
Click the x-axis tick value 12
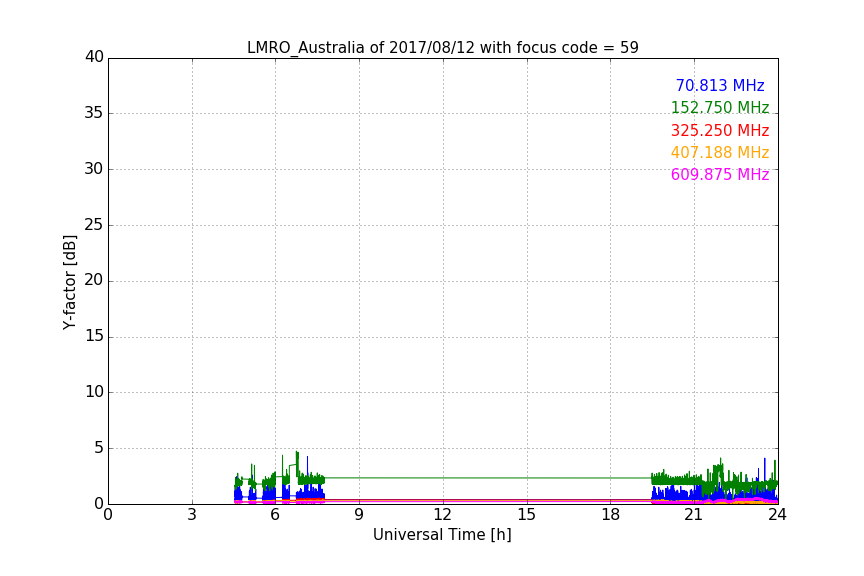(x=443, y=515)
